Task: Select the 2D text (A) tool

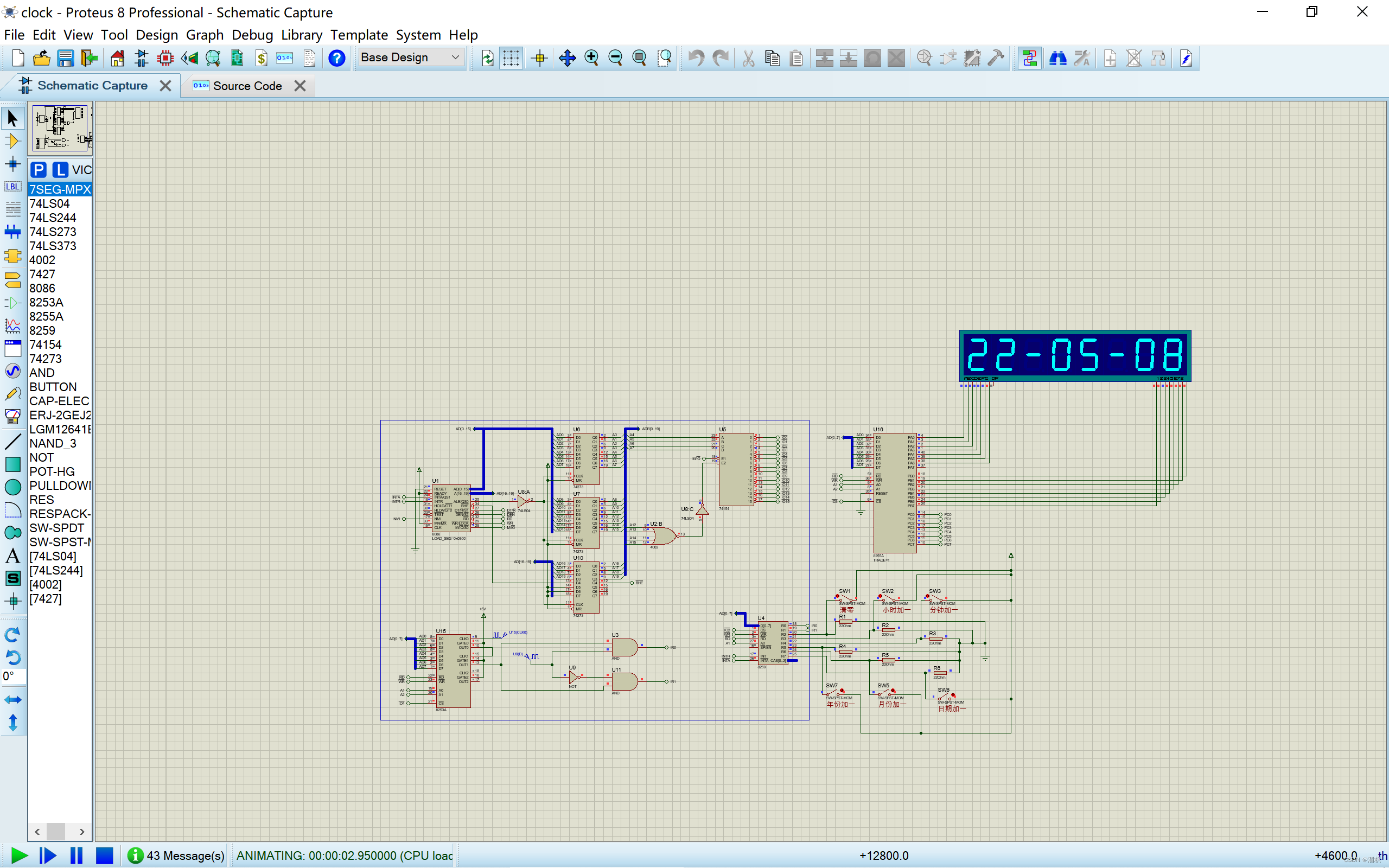Action: (12, 556)
